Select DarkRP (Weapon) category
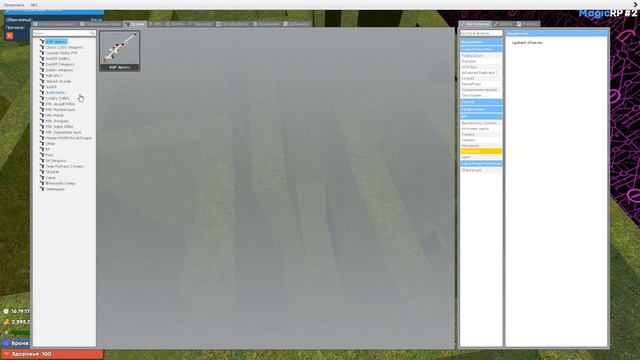640x360 pixels. tap(60, 64)
